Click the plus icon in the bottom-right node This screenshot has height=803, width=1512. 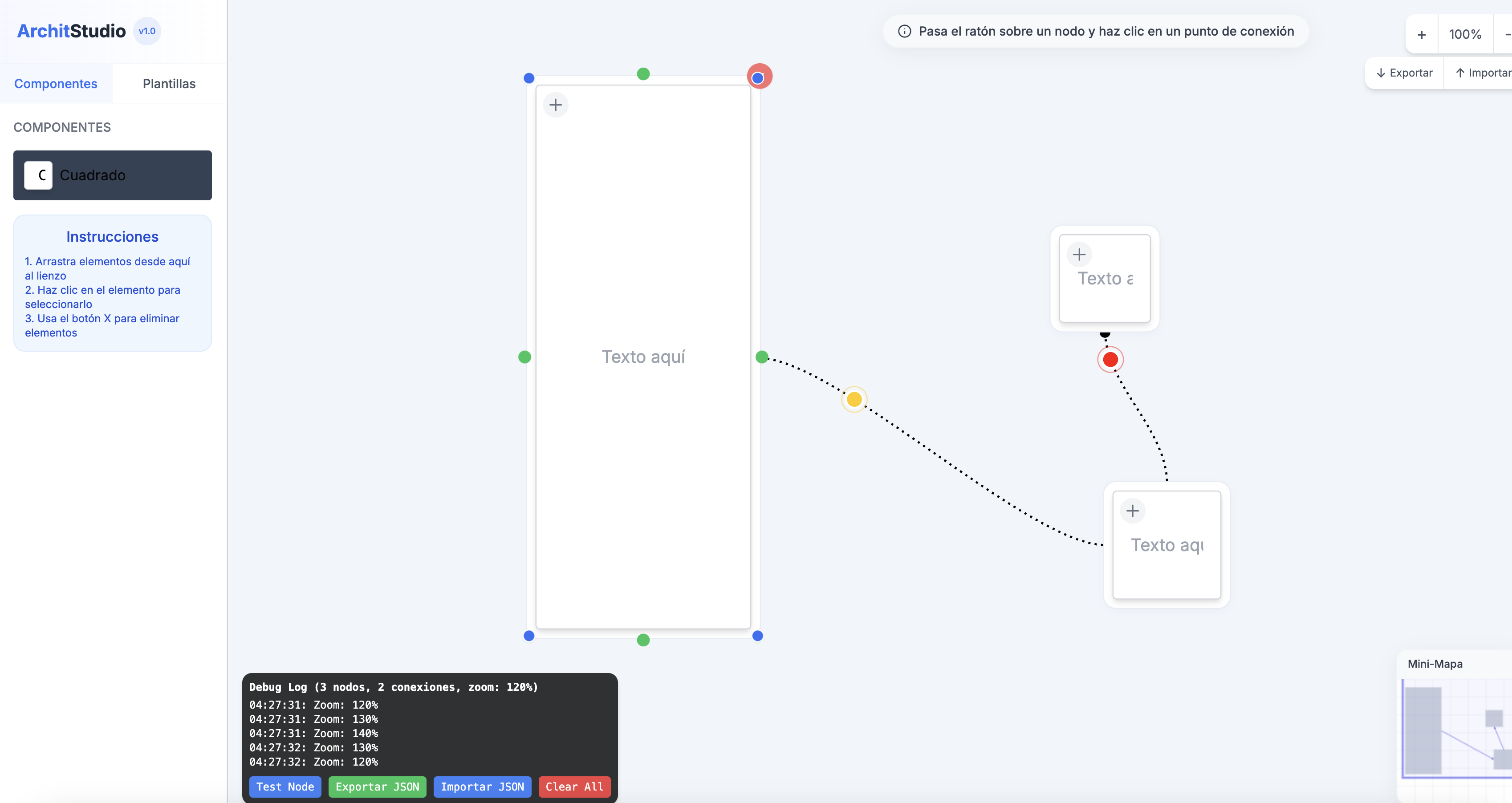coord(1132,511)
